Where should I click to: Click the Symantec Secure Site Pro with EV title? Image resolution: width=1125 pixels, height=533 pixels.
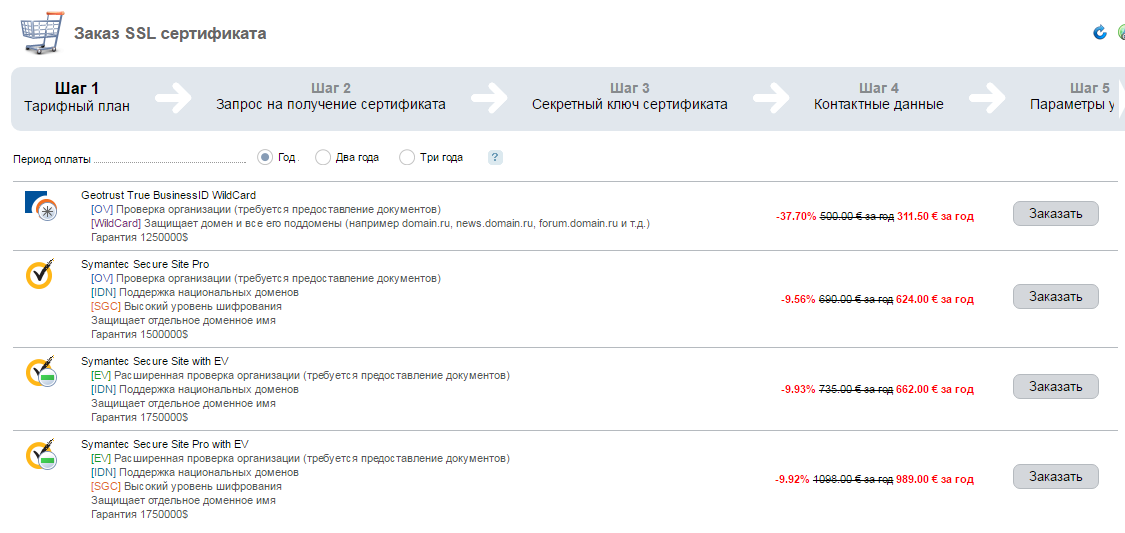click(165, 444)
